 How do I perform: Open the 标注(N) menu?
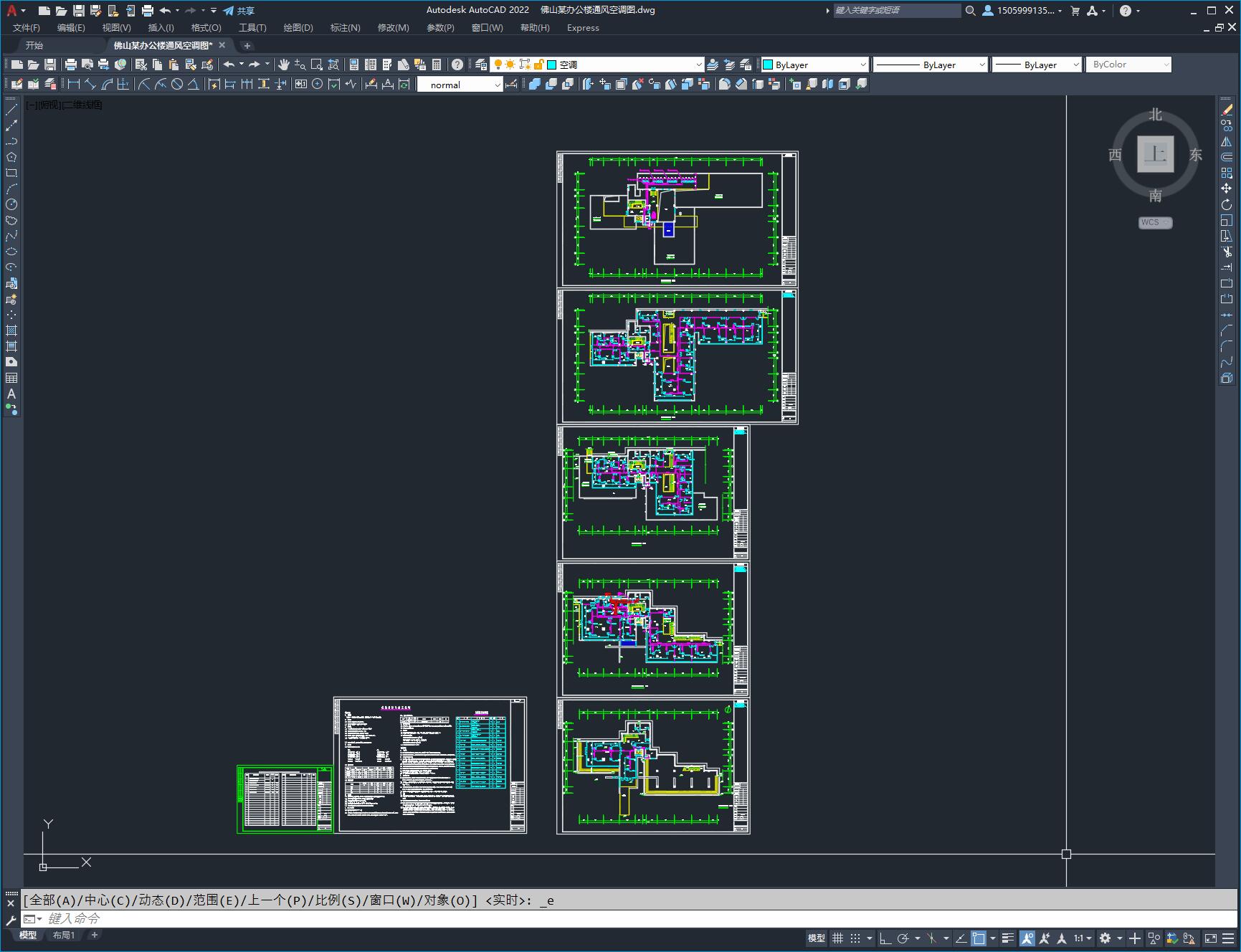pyautogui.click(x=345, y=28)
